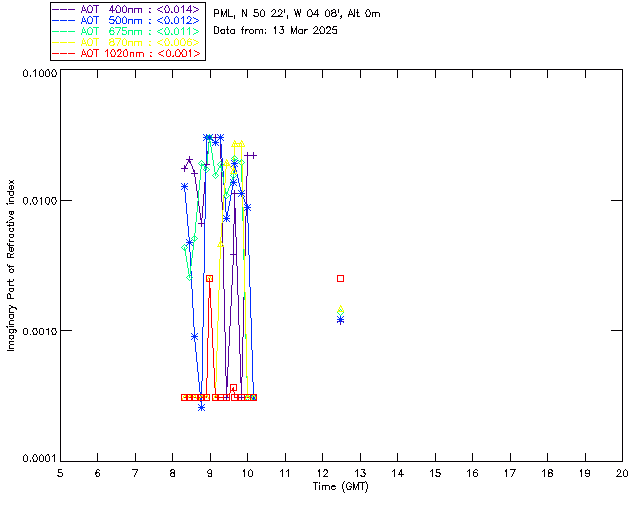Click the PML station location text
The height and width of the screenshot is (512, 640).
(x=297, y=14)
